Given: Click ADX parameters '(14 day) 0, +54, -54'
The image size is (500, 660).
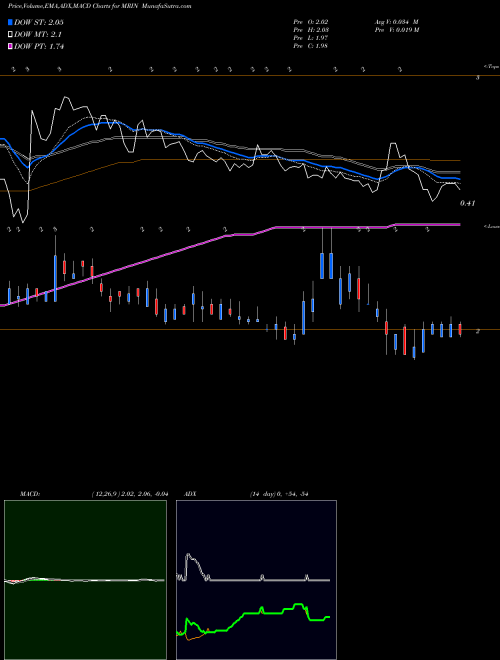Looking at the screenshot, I should point(279,494).
